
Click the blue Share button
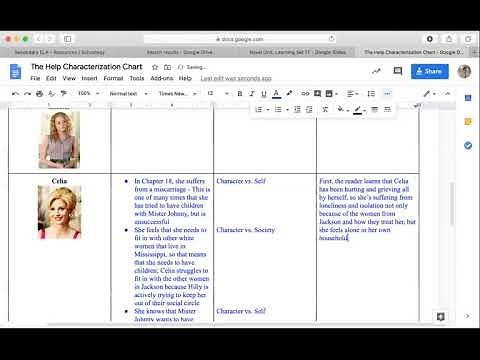click(x=429, y=71)
